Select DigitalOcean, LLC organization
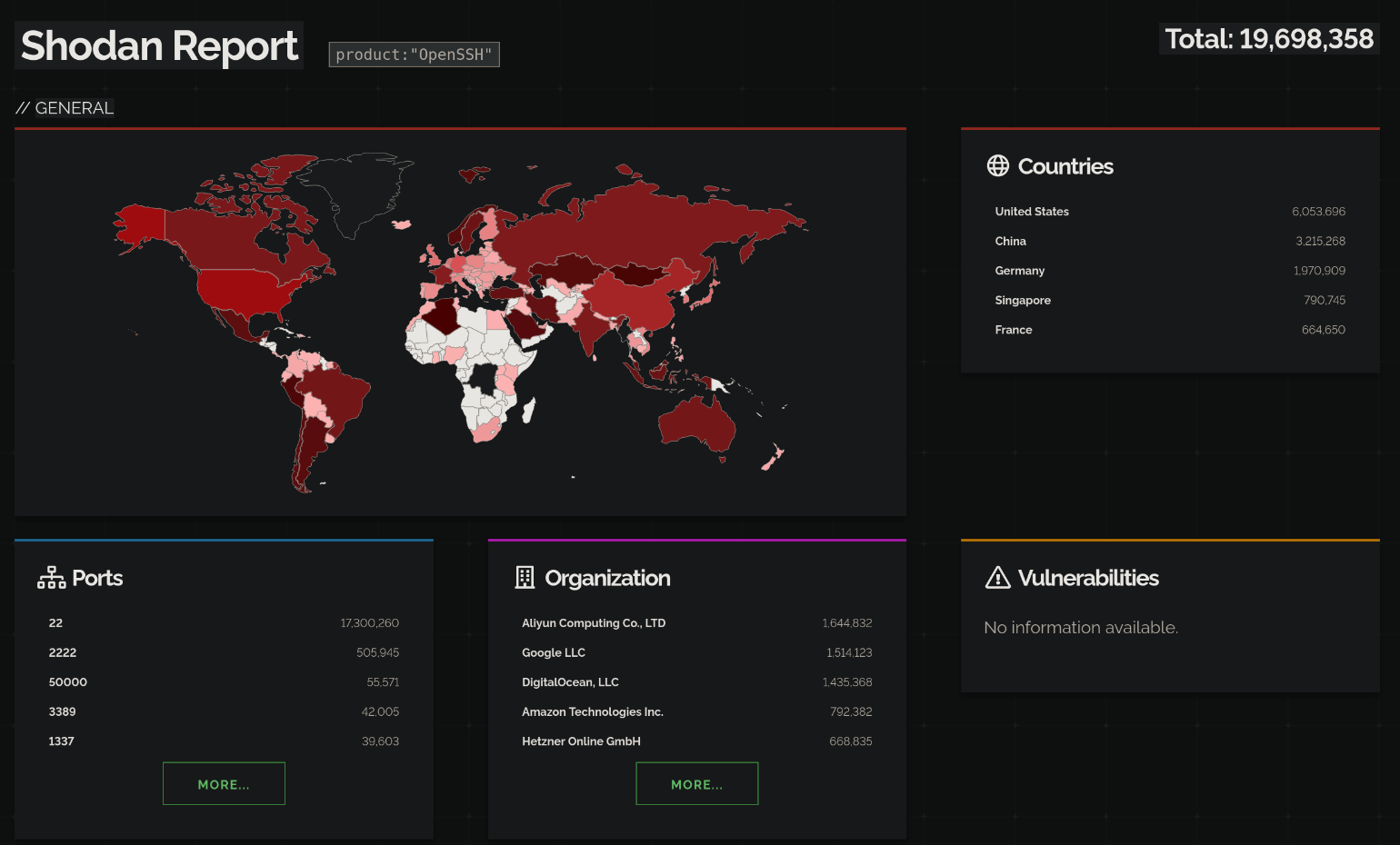 pos(570,682)
